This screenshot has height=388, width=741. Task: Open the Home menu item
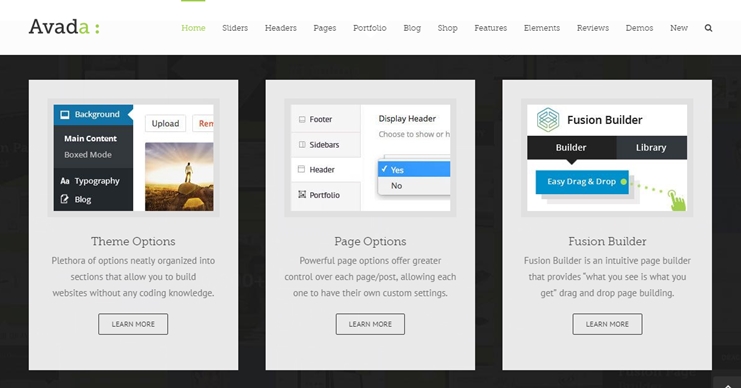(193, 28)
